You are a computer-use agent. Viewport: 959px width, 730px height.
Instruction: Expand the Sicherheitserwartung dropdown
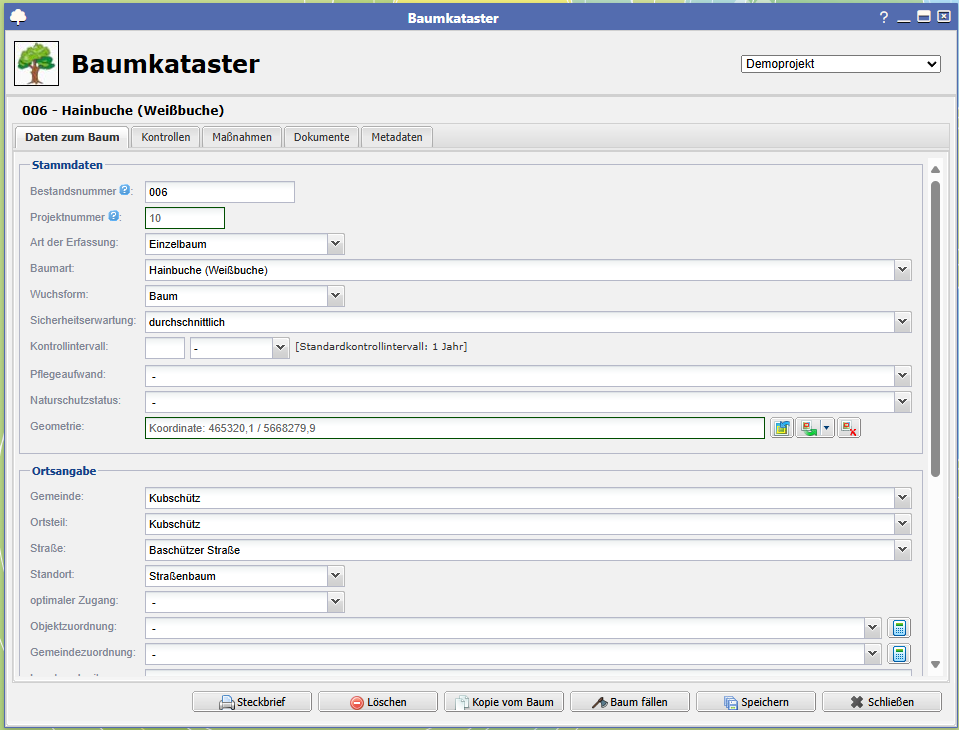pyautogui.click(x=902, y=322)
